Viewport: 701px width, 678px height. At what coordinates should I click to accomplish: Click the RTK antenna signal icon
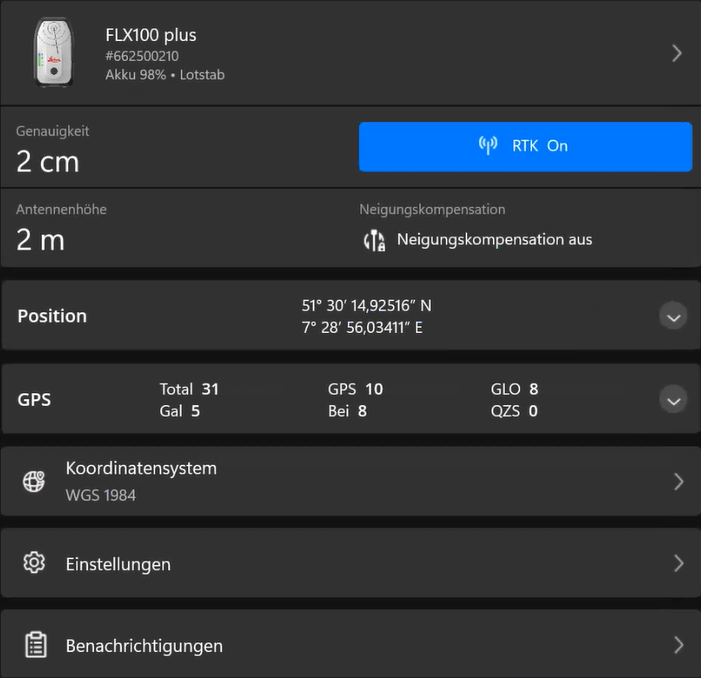pyautogui.click(x=488, y=146)
